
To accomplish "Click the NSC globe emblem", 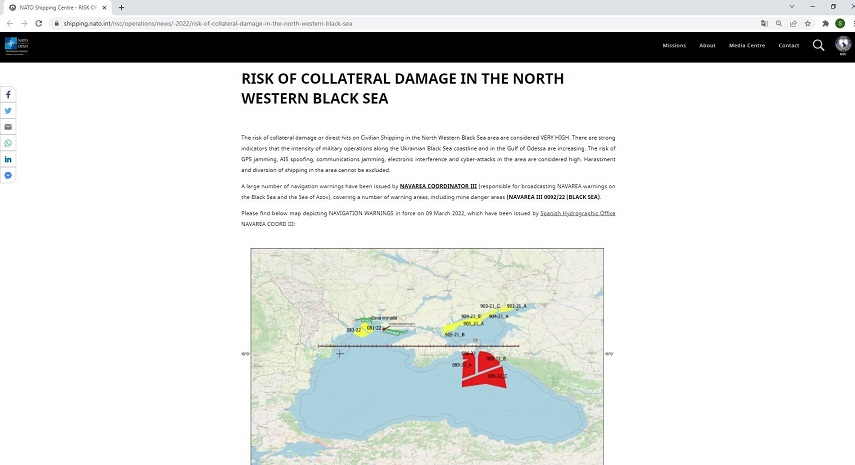I will click(x=843, y=44).
